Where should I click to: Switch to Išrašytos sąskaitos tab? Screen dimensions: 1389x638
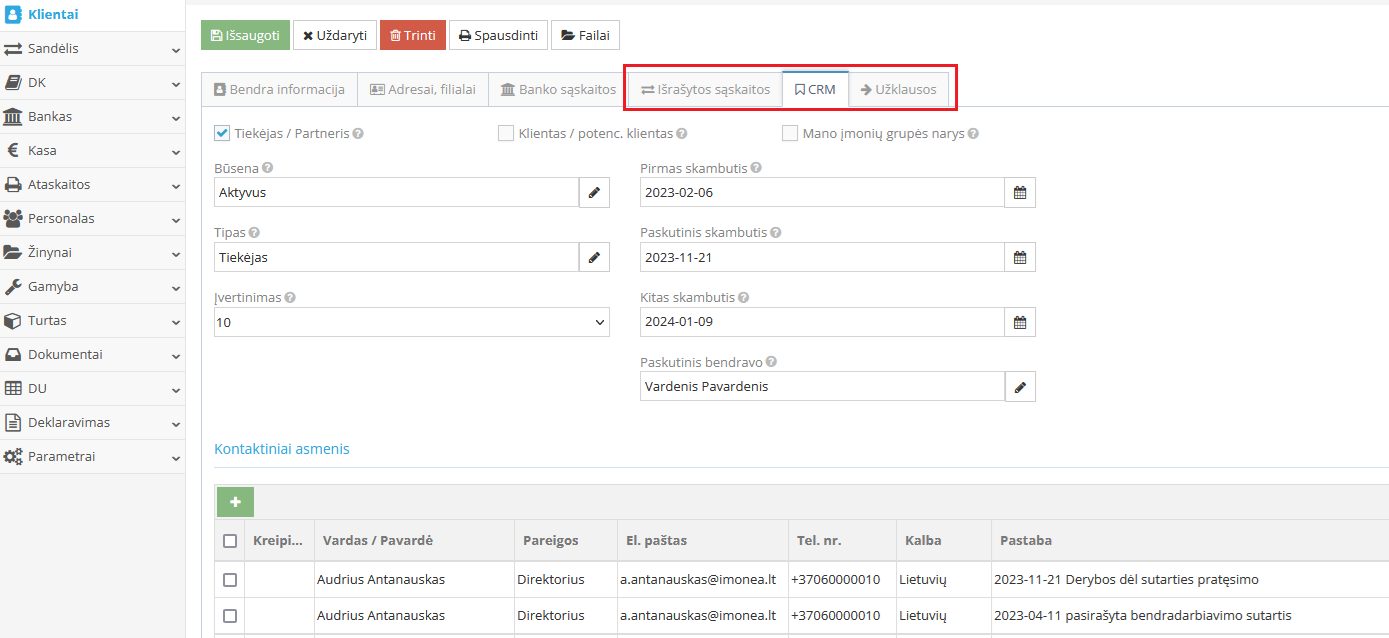point(706,90)
